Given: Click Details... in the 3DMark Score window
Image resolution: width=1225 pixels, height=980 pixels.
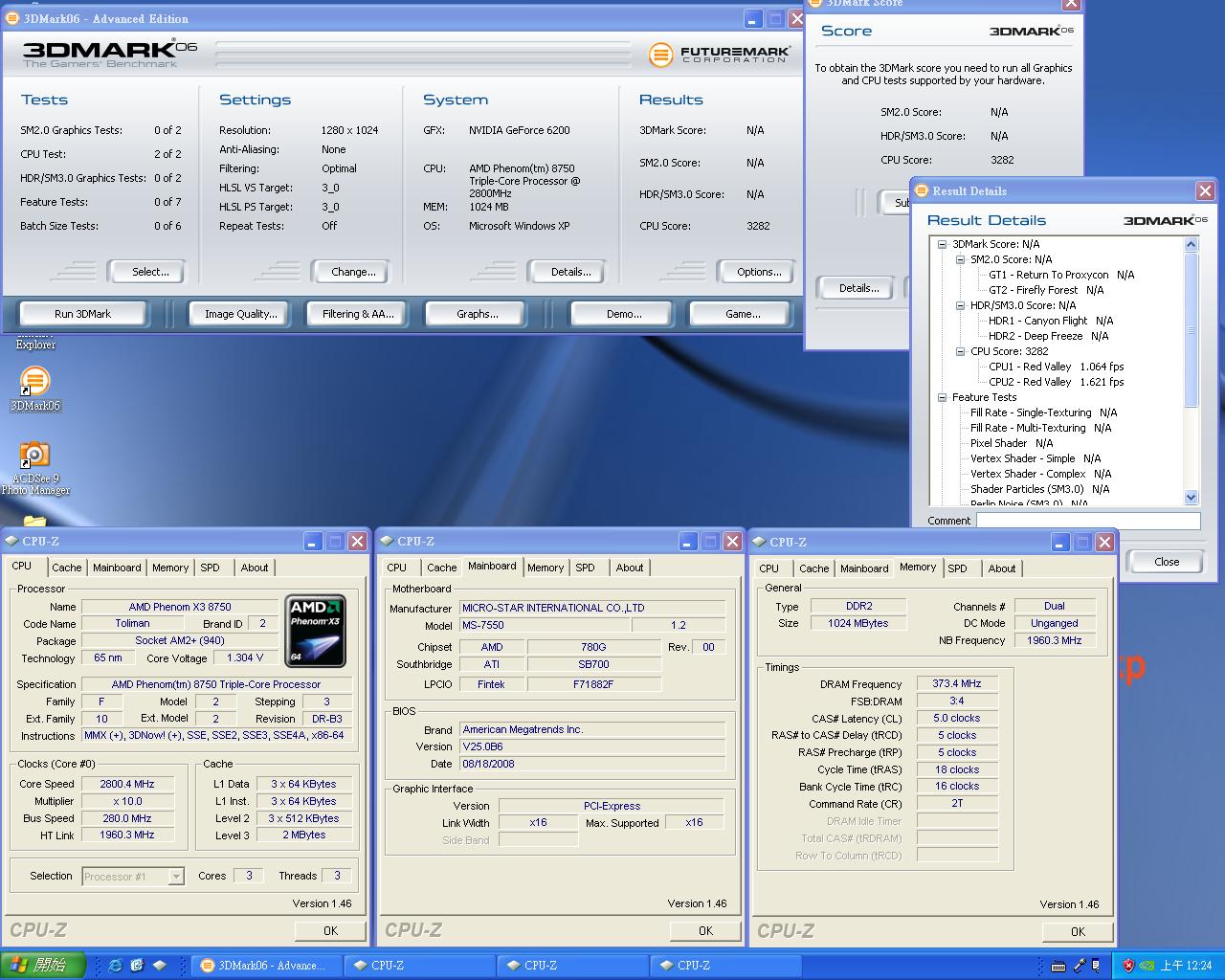Looking at the screenshot, I should tap(858, 288).
